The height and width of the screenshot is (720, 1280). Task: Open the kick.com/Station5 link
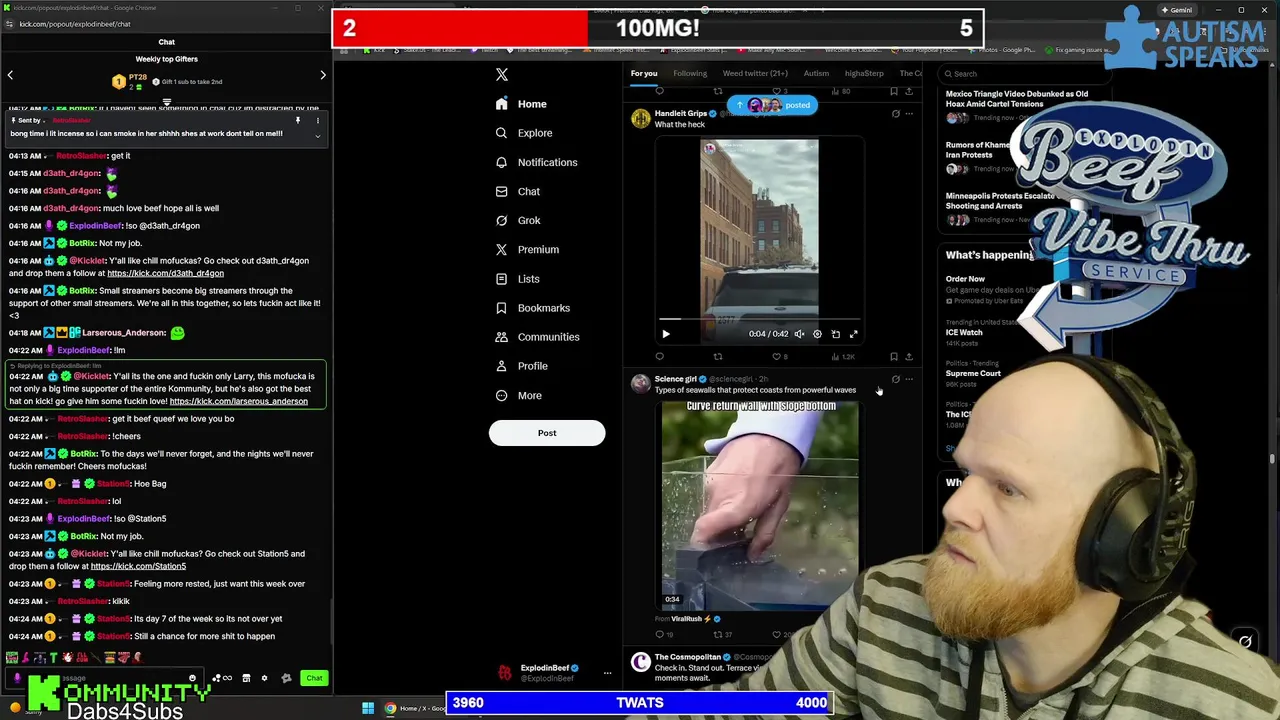point(138,566)
